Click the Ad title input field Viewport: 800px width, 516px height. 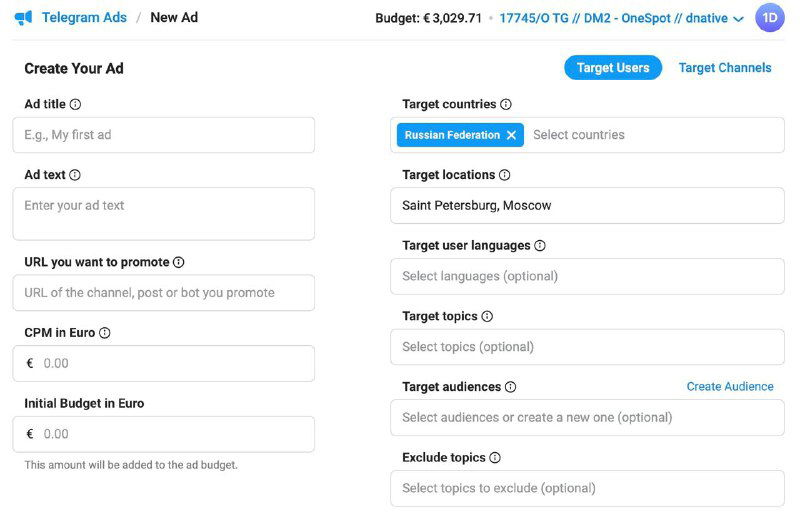point(163,135)
